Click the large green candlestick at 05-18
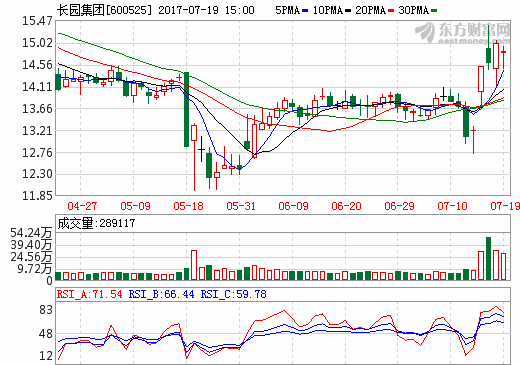The image size is (520, 365). pos(186,109)
